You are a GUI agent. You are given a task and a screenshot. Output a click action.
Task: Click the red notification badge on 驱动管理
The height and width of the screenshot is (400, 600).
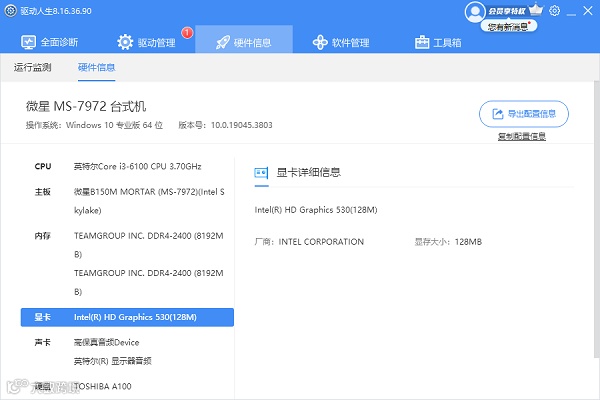click(187, 33)
